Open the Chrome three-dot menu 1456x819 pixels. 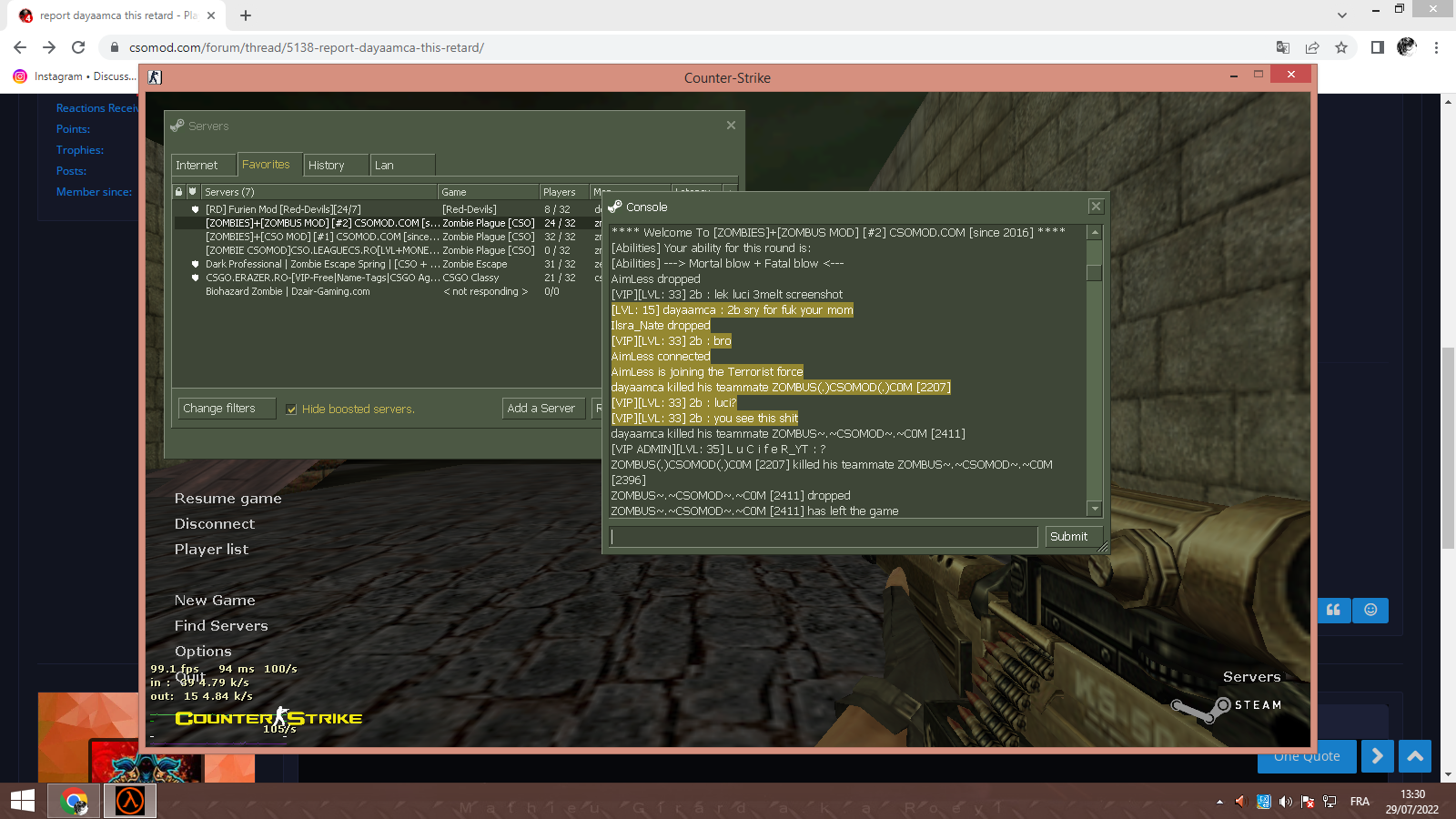[1436, 47]
